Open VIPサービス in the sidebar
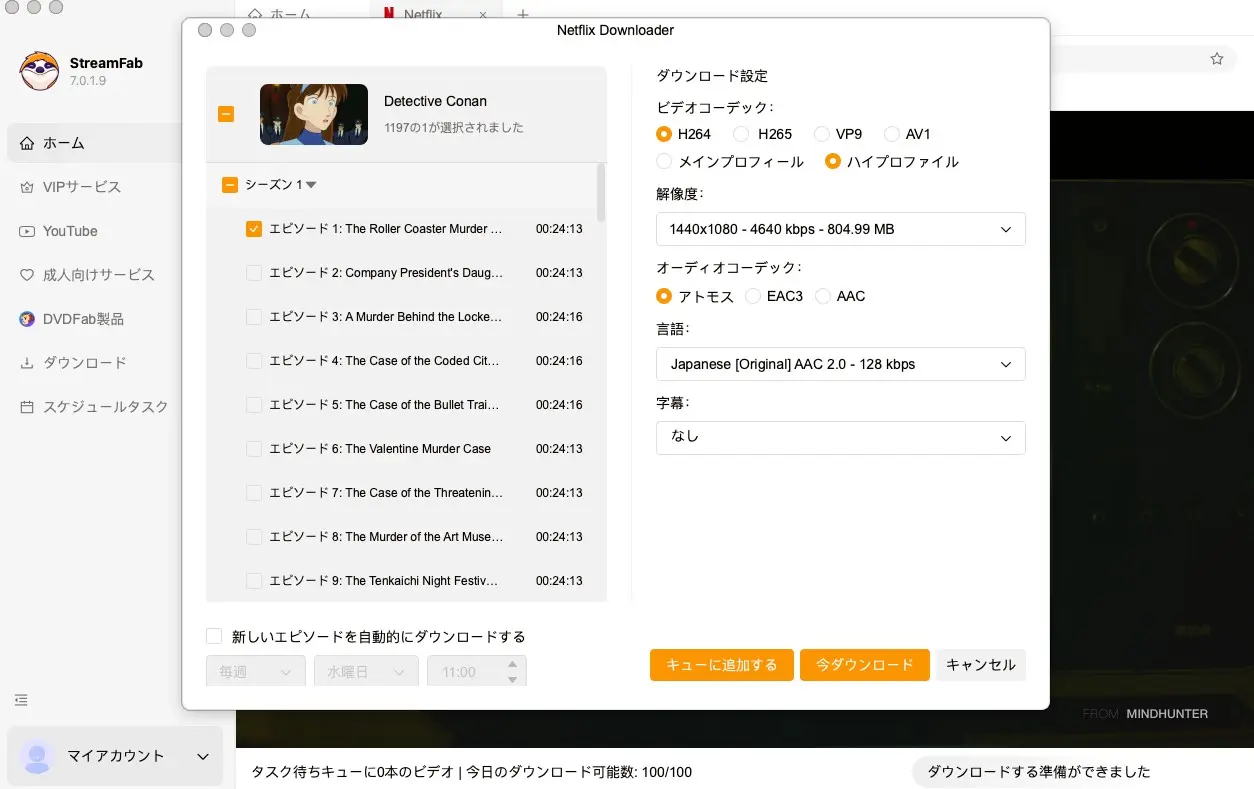Viewport: 1254px width, 789px height. tap(95, 187)
